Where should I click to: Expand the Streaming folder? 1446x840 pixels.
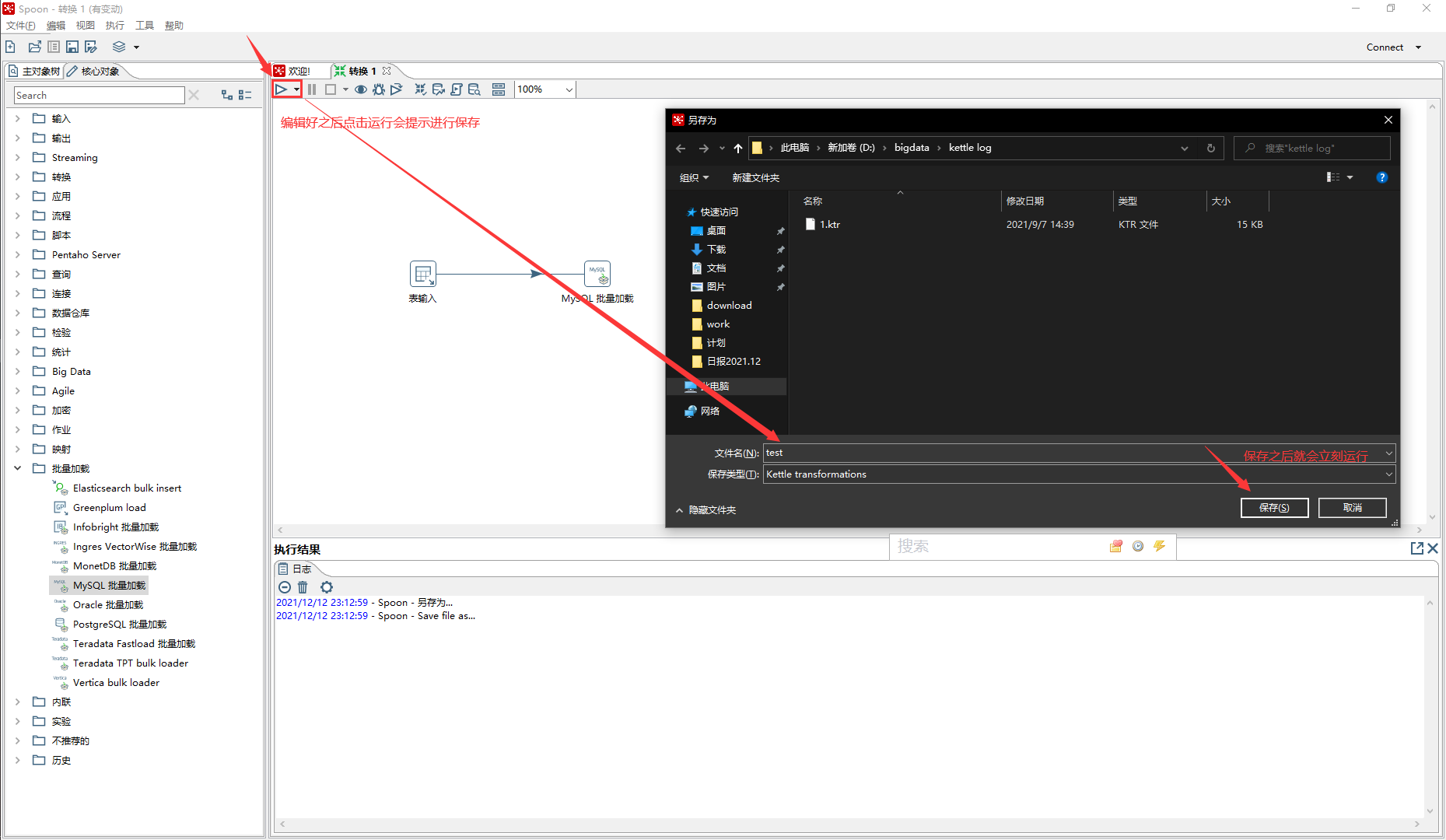point(18,157)
